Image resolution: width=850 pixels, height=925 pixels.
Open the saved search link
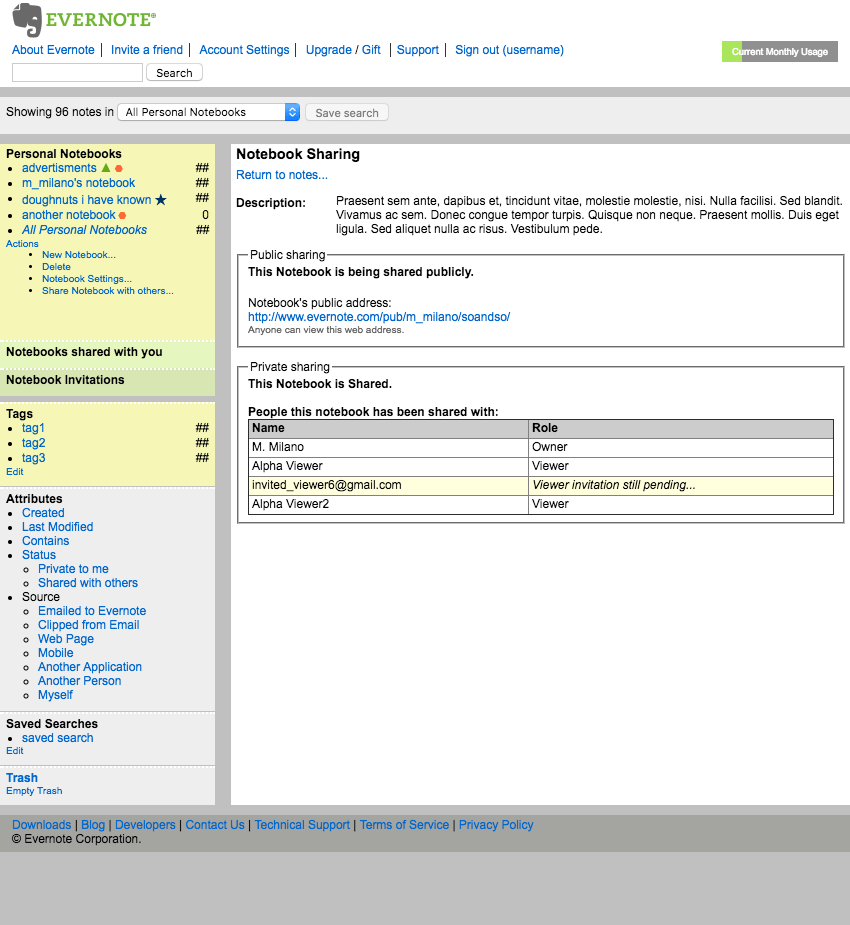pos(58,738)
